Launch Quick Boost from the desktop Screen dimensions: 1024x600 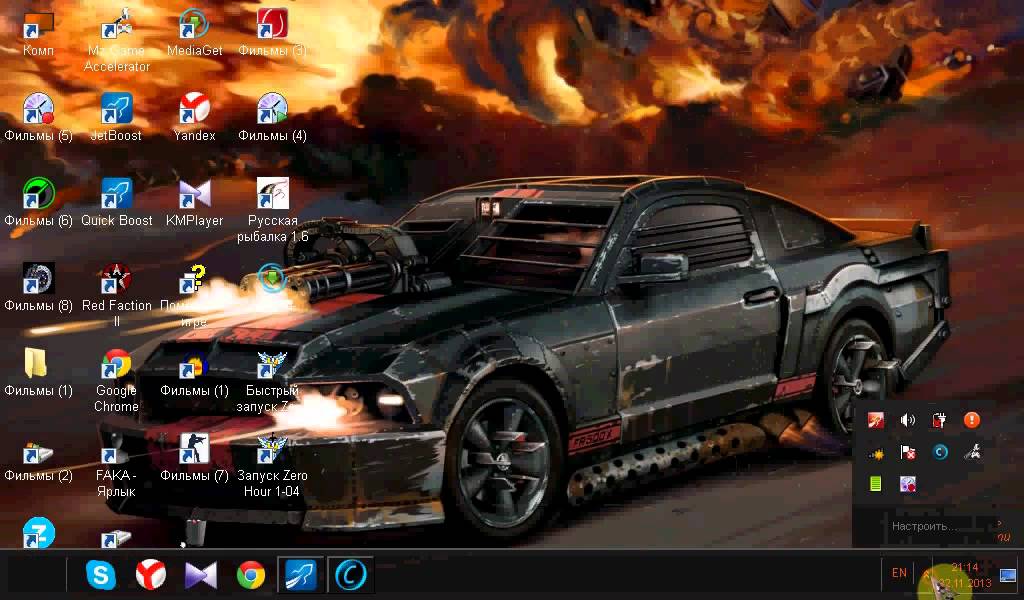tap(116, 202)
